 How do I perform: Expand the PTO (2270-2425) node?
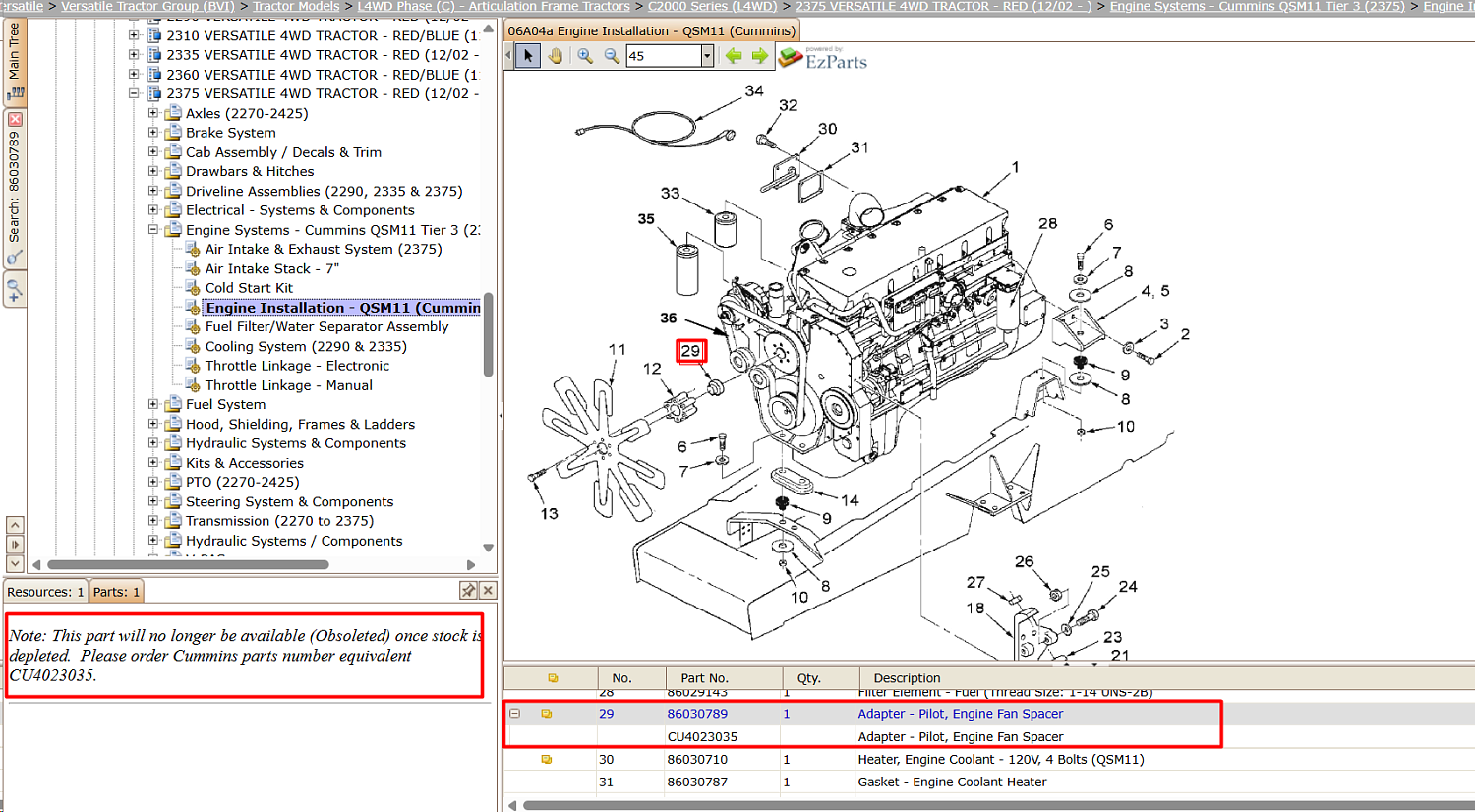153,482
